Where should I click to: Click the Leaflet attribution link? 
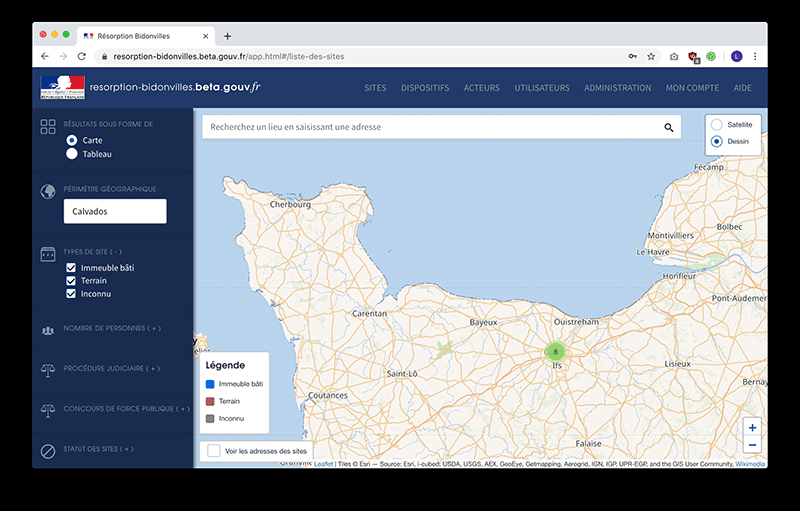323,464
